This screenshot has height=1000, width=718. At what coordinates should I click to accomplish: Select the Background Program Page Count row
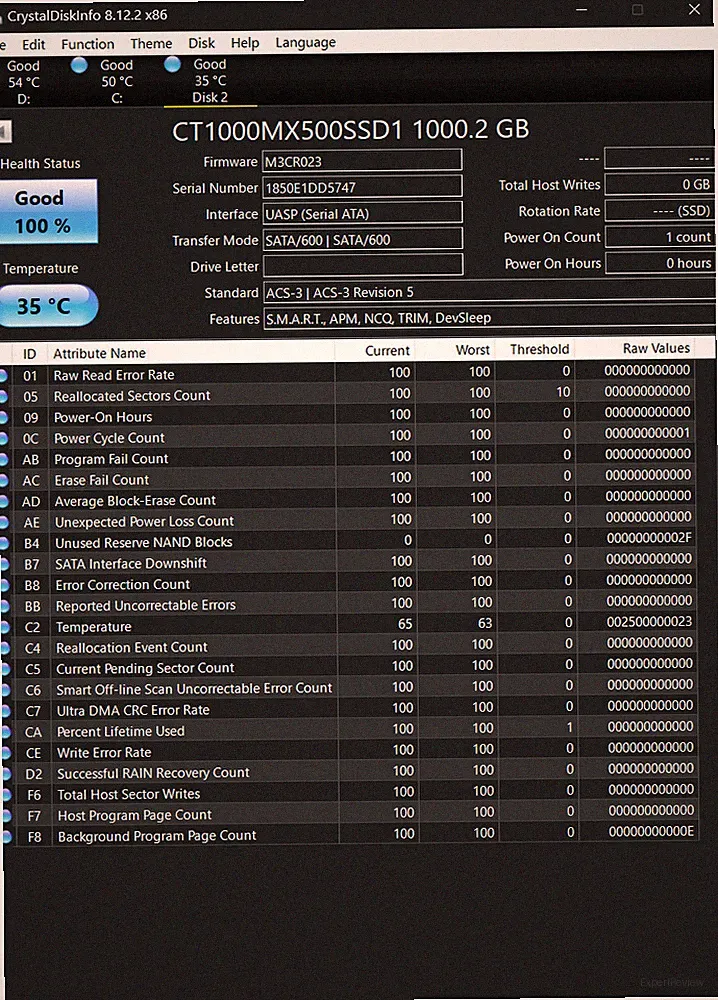tap(349, 835)
